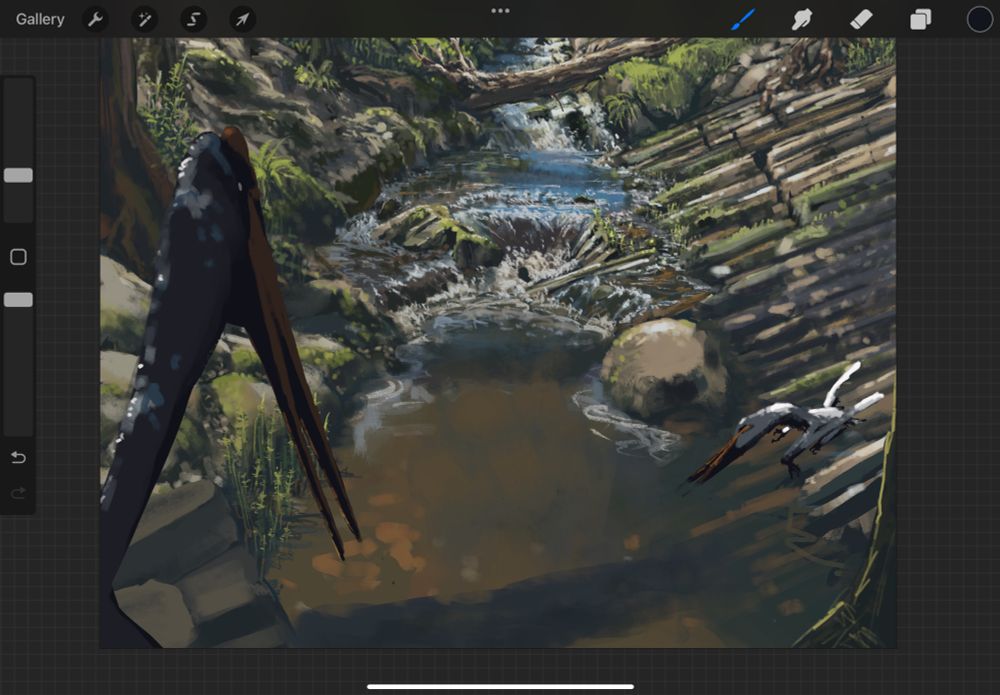Tap the three-dot multitasking menu

(500, 10)
